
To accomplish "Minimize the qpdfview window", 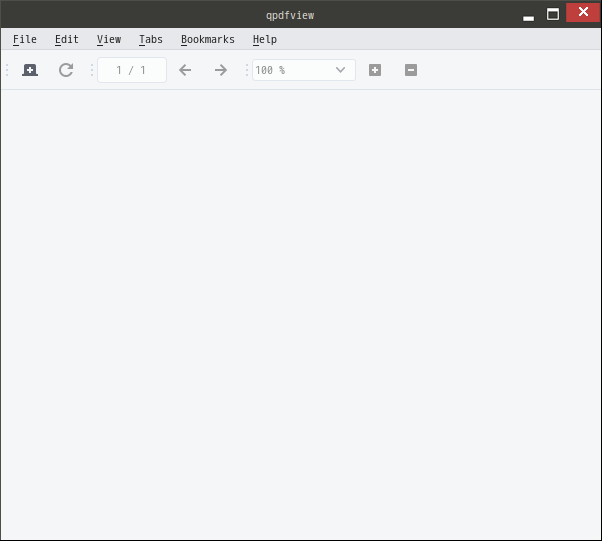I will 529,18.
